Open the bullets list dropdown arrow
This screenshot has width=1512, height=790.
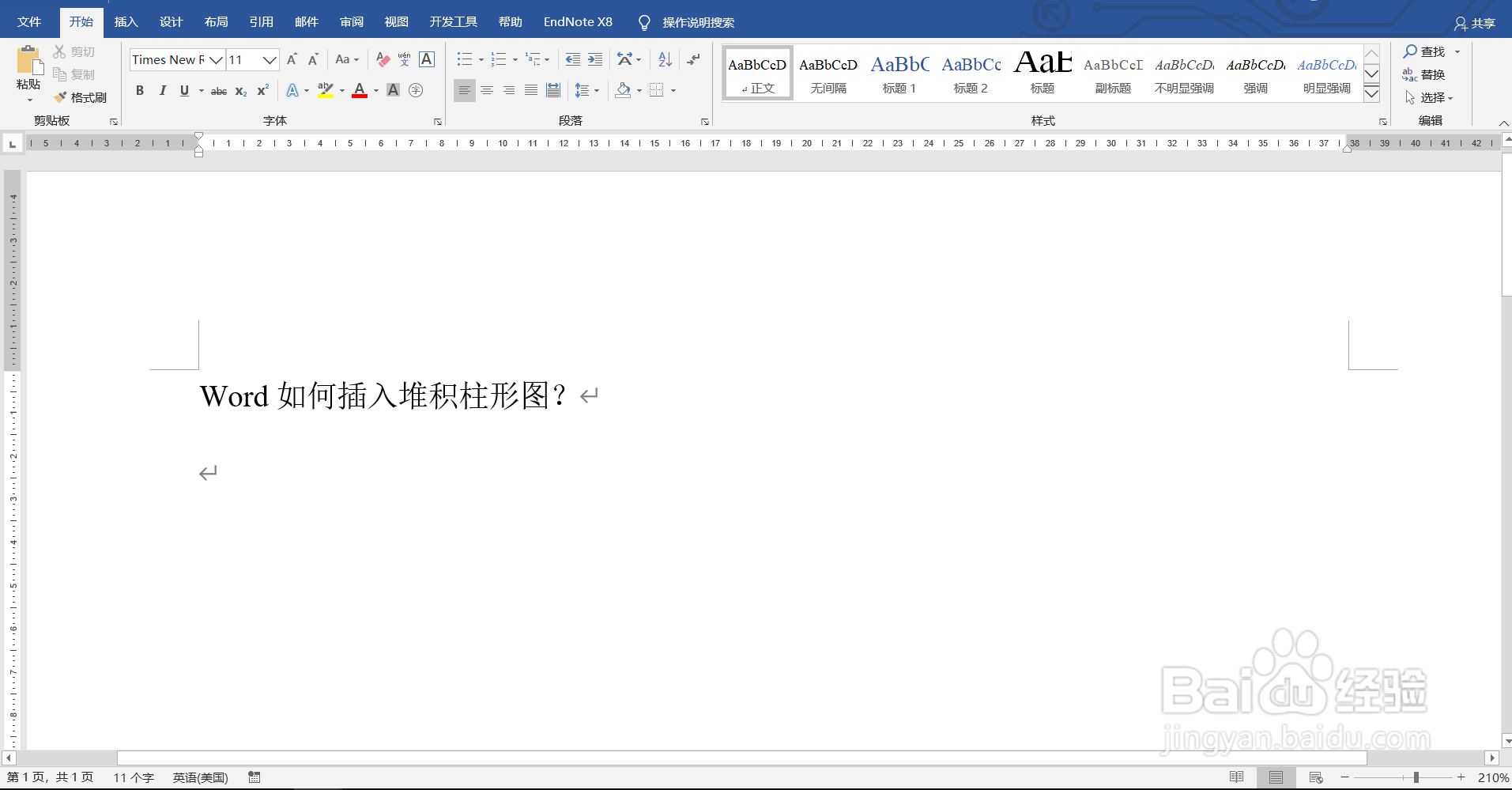point(481,60)
